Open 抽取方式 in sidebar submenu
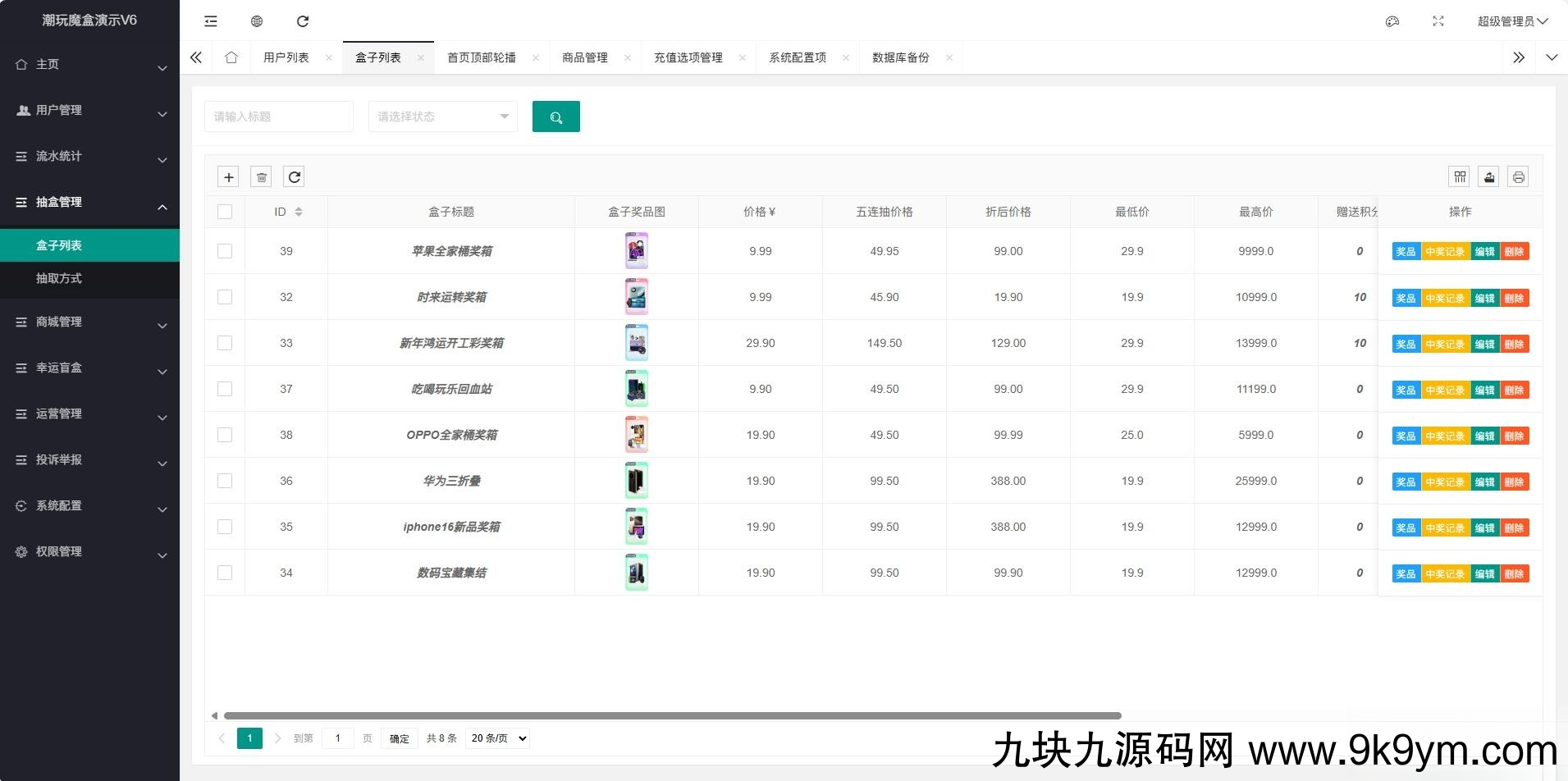The height and width of the screenshot is (781, 1568). coord(59,278)
